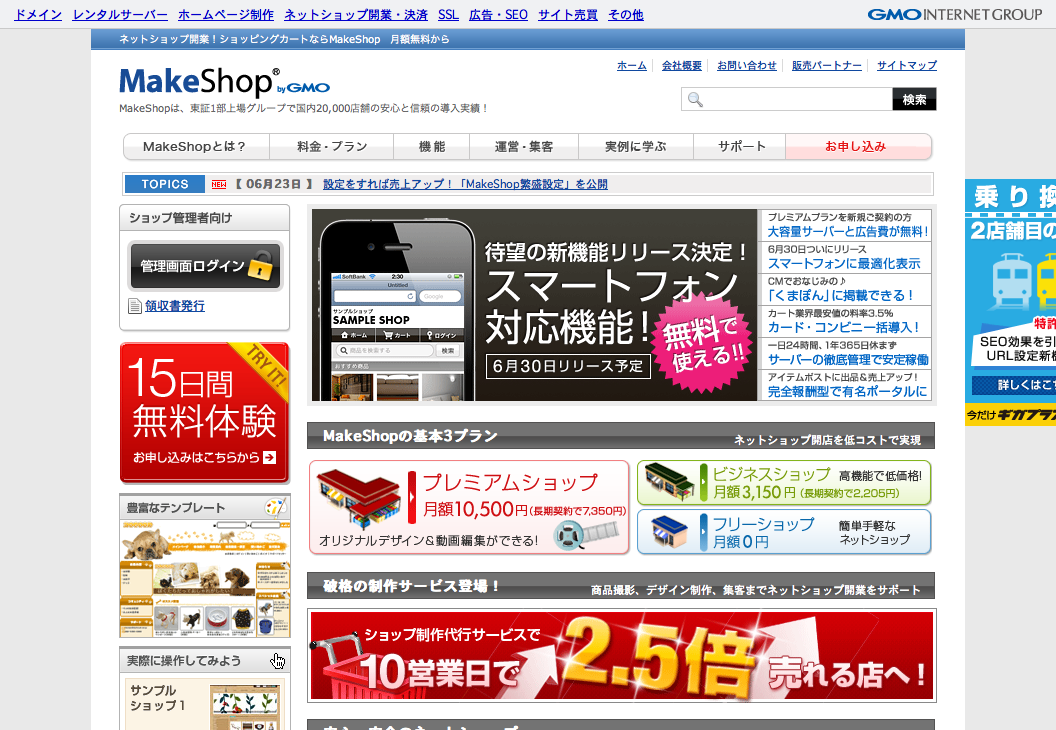Click the 詳しくはこちら button in side ad
The height and width of the screenshot is (730, 1056).
[x=1014, y=385]
